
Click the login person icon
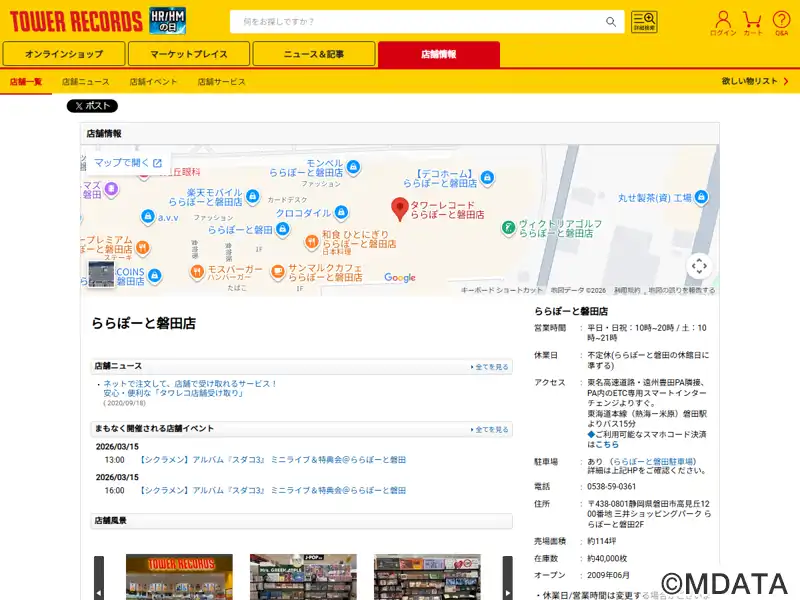point(723,21)
